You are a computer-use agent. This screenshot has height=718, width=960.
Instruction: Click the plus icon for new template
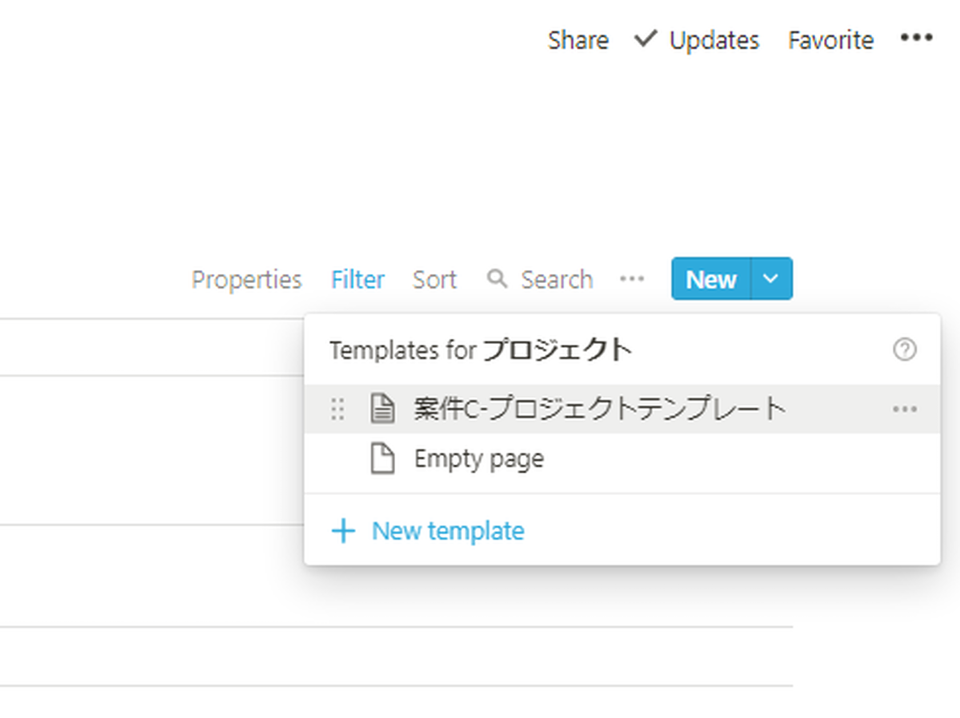pyautogui.click(x=343, y=531)
